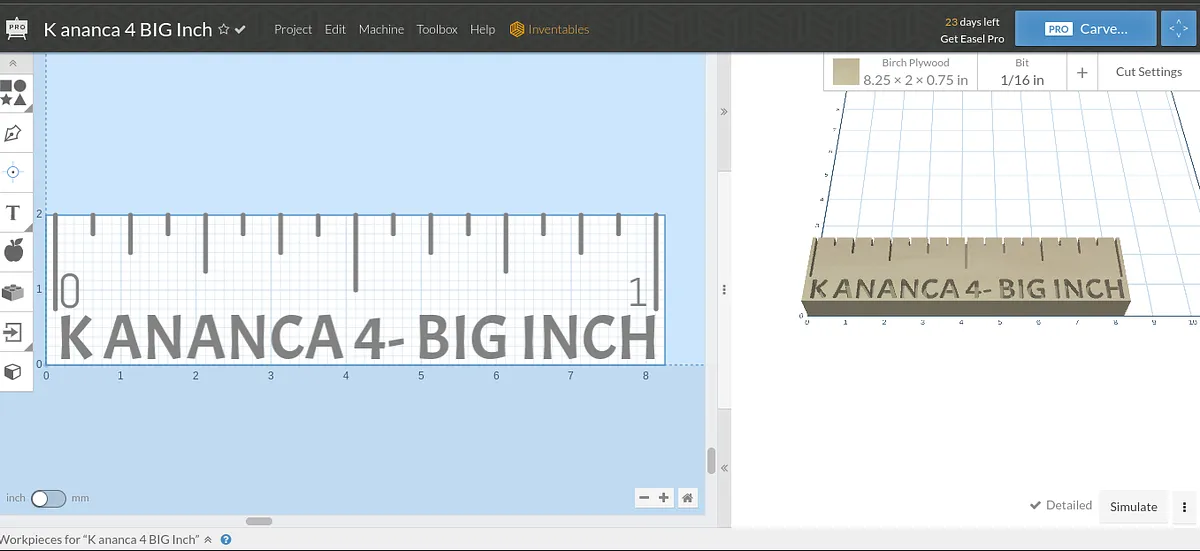Image resolution: width=1200 pixels, height=551 pixels.
Task: Click the Birch Plywood material swatch
Action: pyautogui.click(x=846, y=72)
